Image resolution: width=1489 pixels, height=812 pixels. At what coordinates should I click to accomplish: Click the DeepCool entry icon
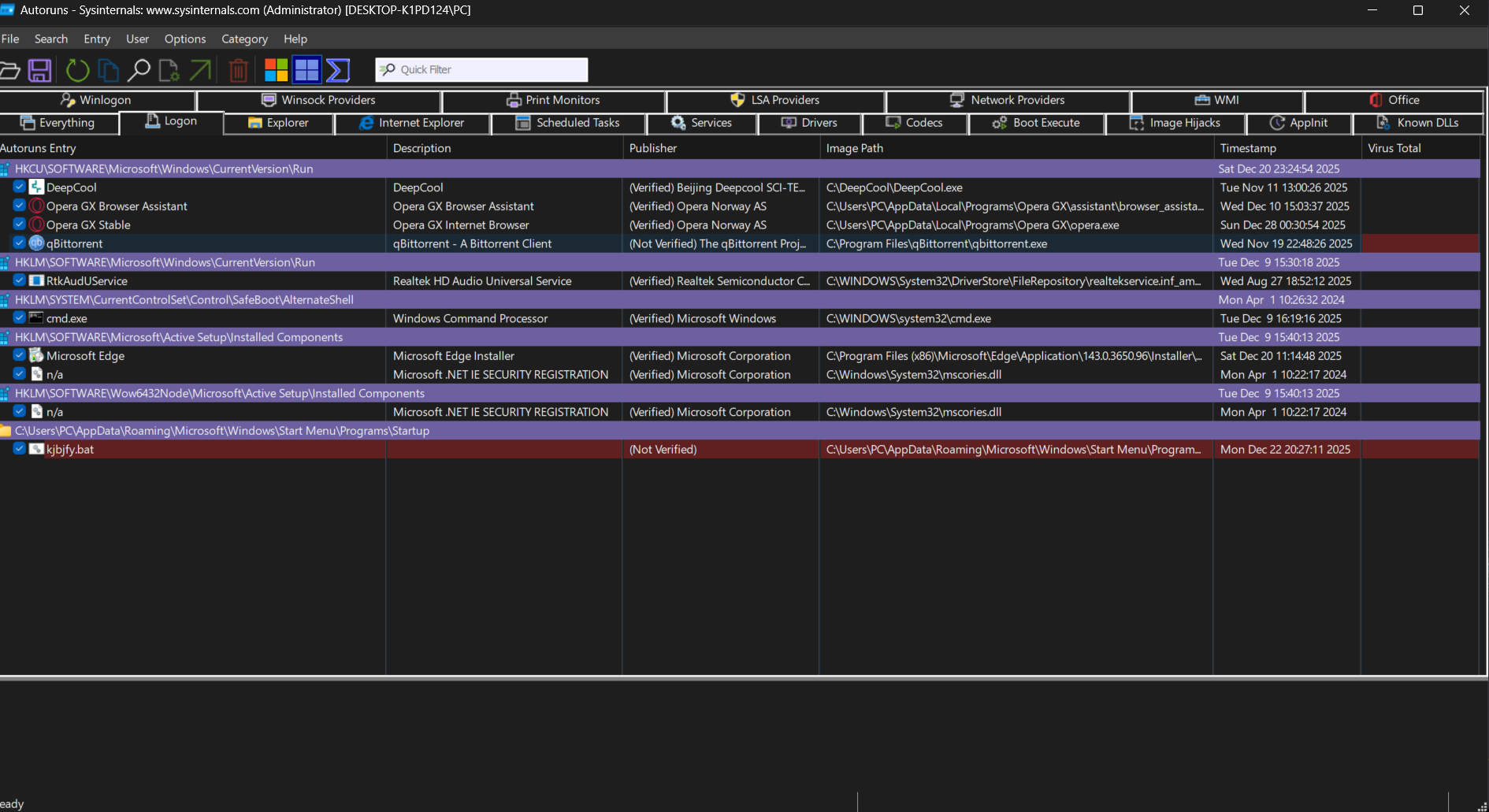click(x=36, y=187)
